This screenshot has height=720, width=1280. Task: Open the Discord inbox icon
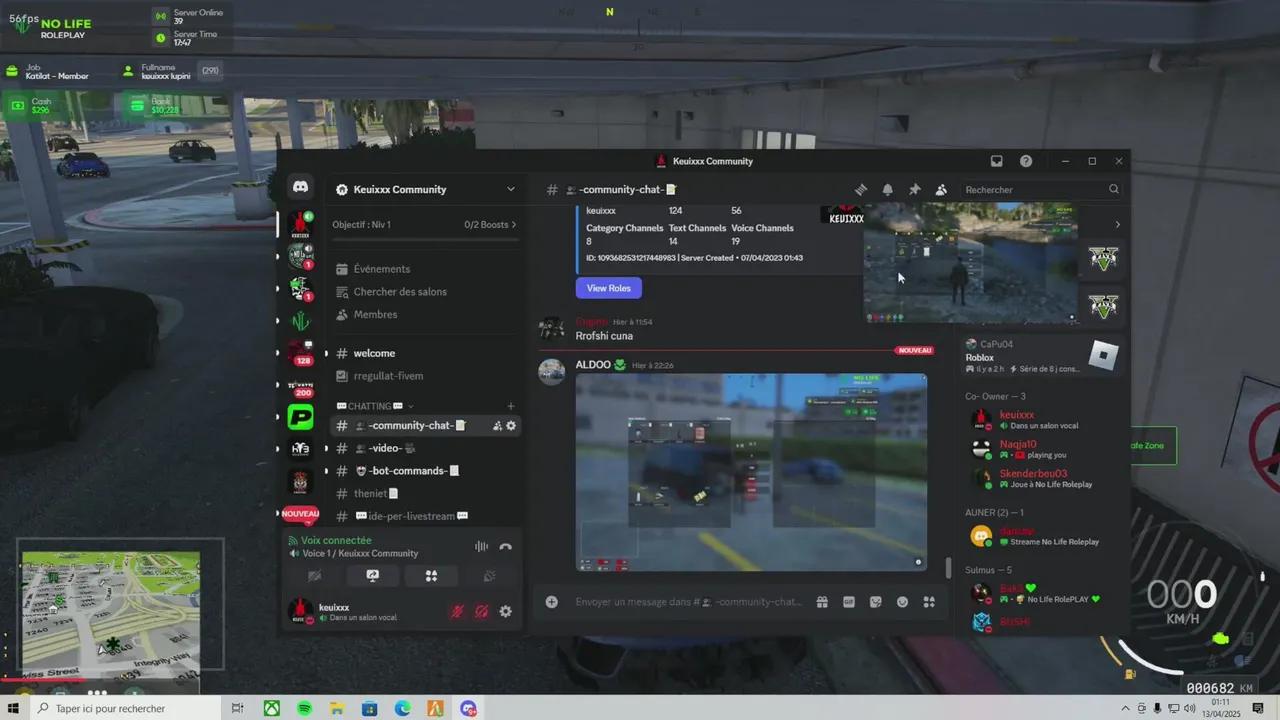(x=997, y=161)
